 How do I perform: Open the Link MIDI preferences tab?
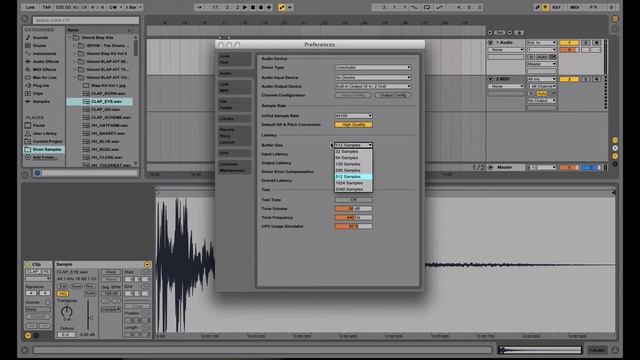(235, 87)
